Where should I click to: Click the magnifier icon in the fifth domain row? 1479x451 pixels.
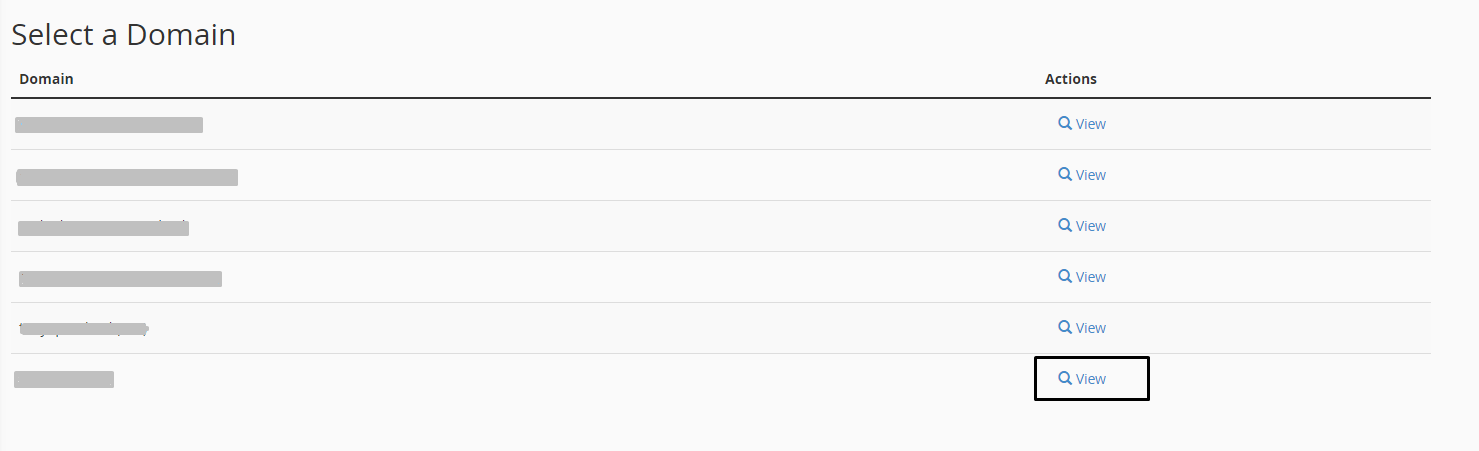[x=1065, y=327]
